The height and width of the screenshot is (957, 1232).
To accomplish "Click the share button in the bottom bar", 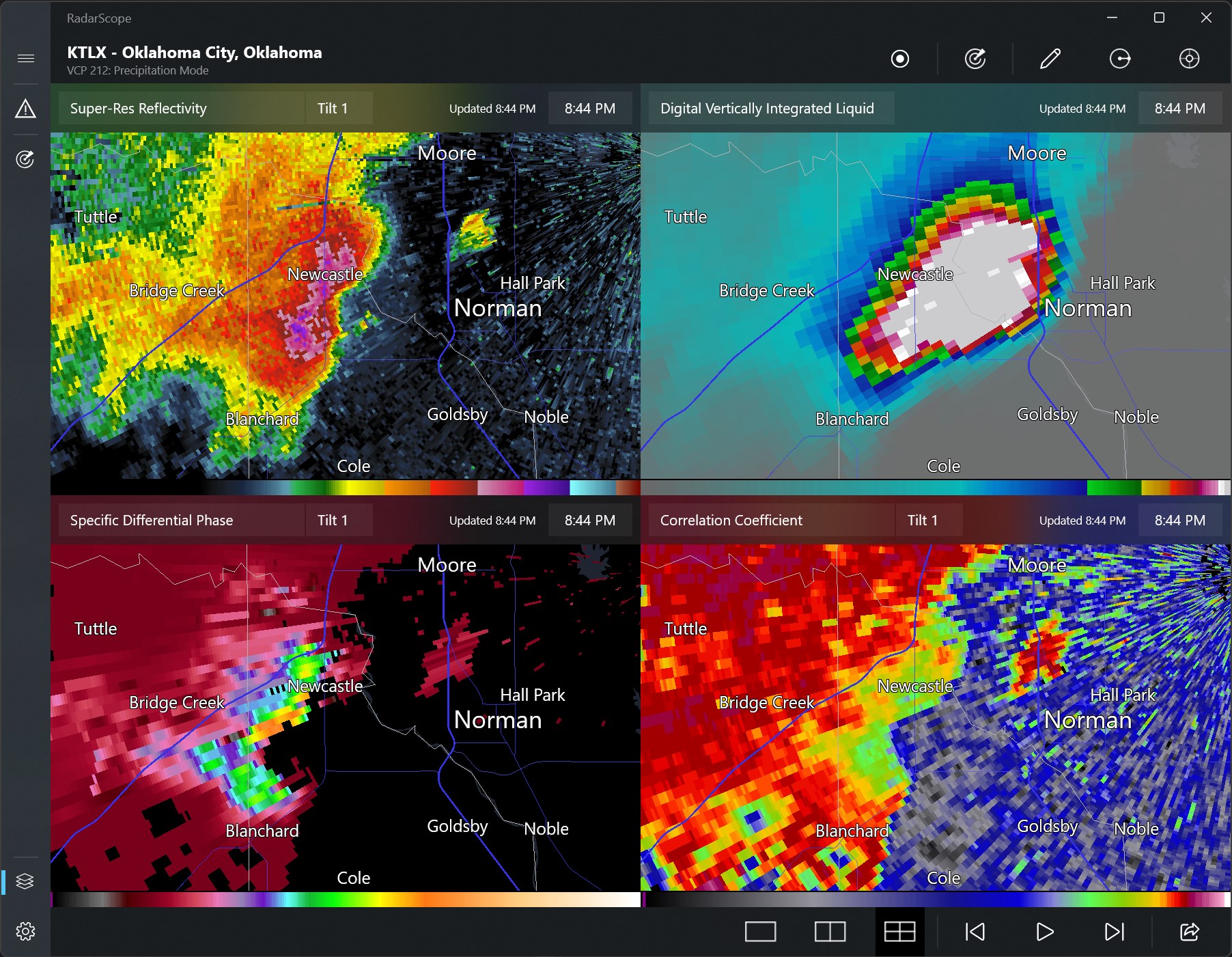I will [1188, 931].
